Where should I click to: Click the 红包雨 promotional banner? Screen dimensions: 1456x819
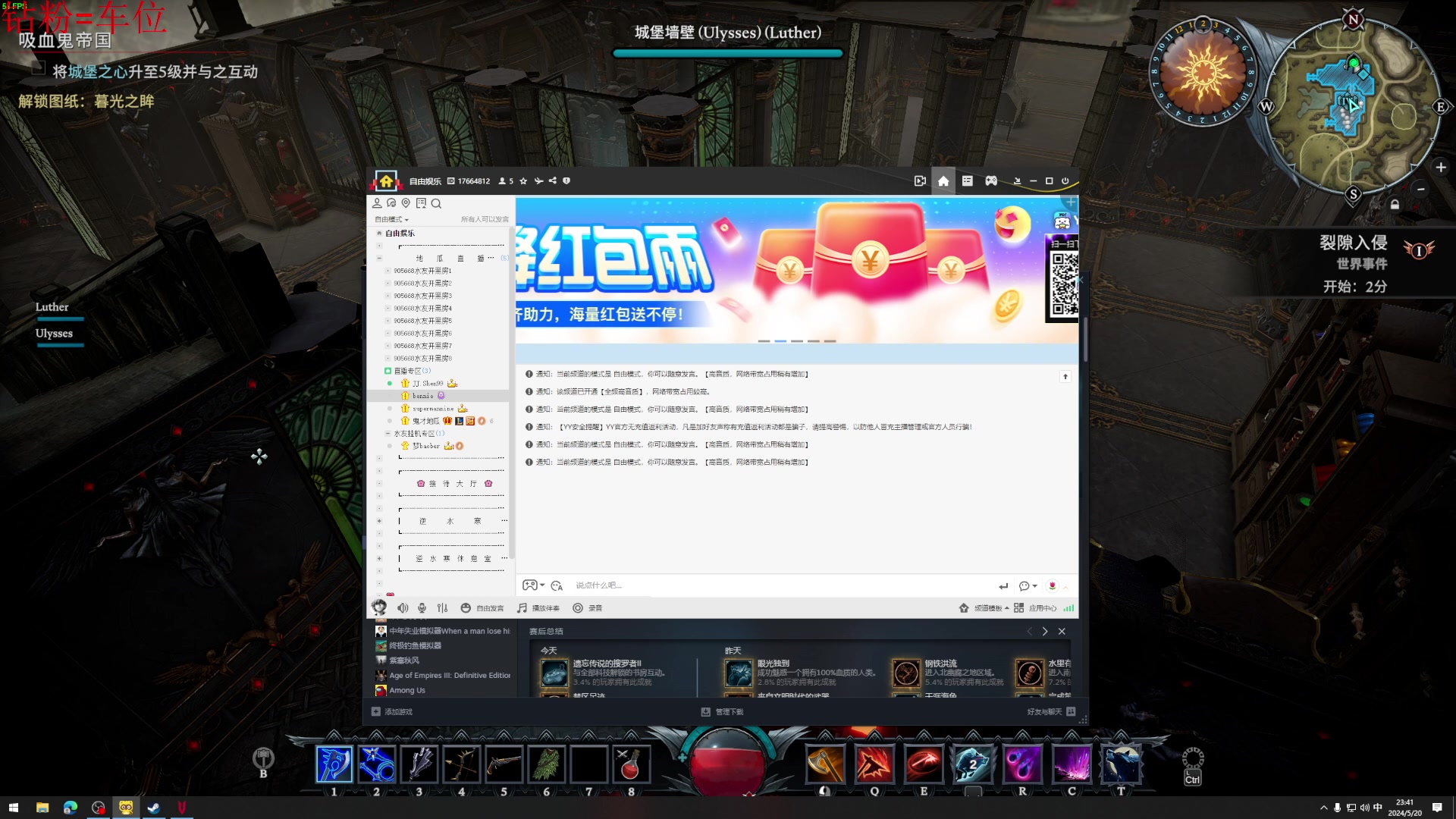coord(796,271)
